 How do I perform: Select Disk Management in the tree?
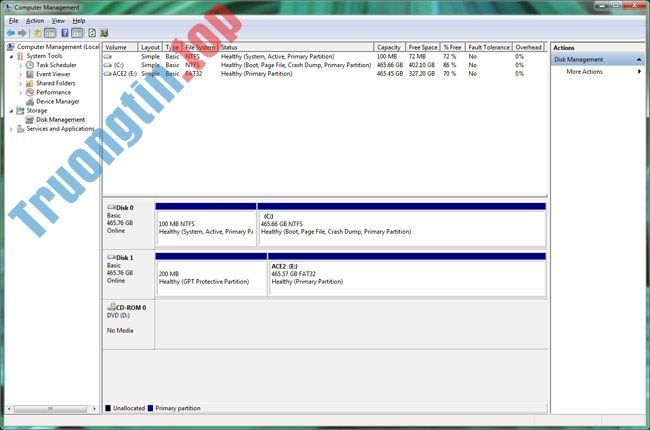61,120
